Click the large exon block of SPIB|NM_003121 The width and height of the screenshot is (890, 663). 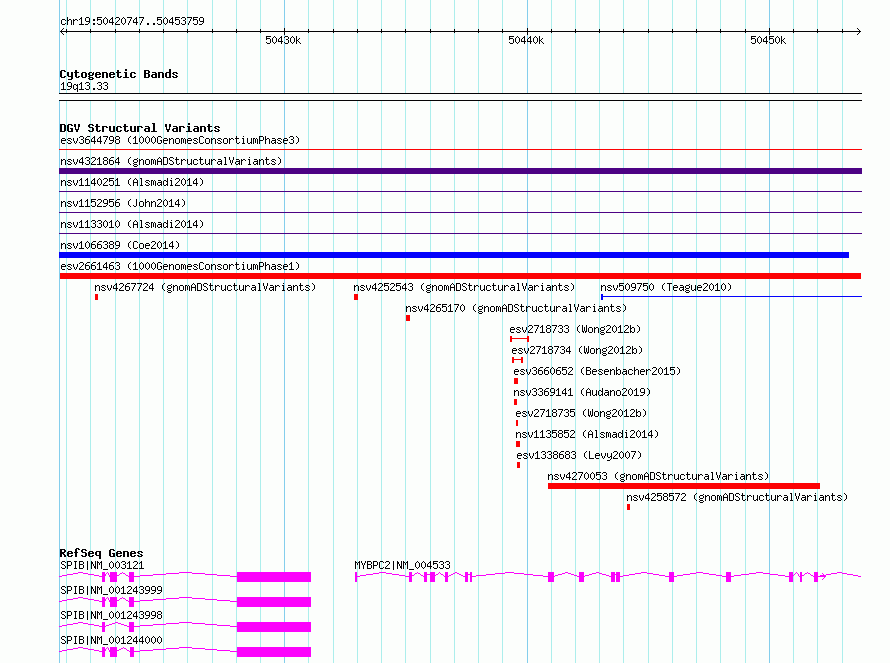tap(274, 577)
